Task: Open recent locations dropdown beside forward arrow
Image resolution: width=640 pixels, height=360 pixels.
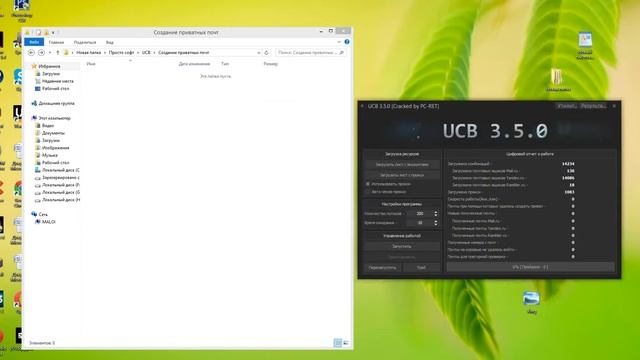Action: 50,53
